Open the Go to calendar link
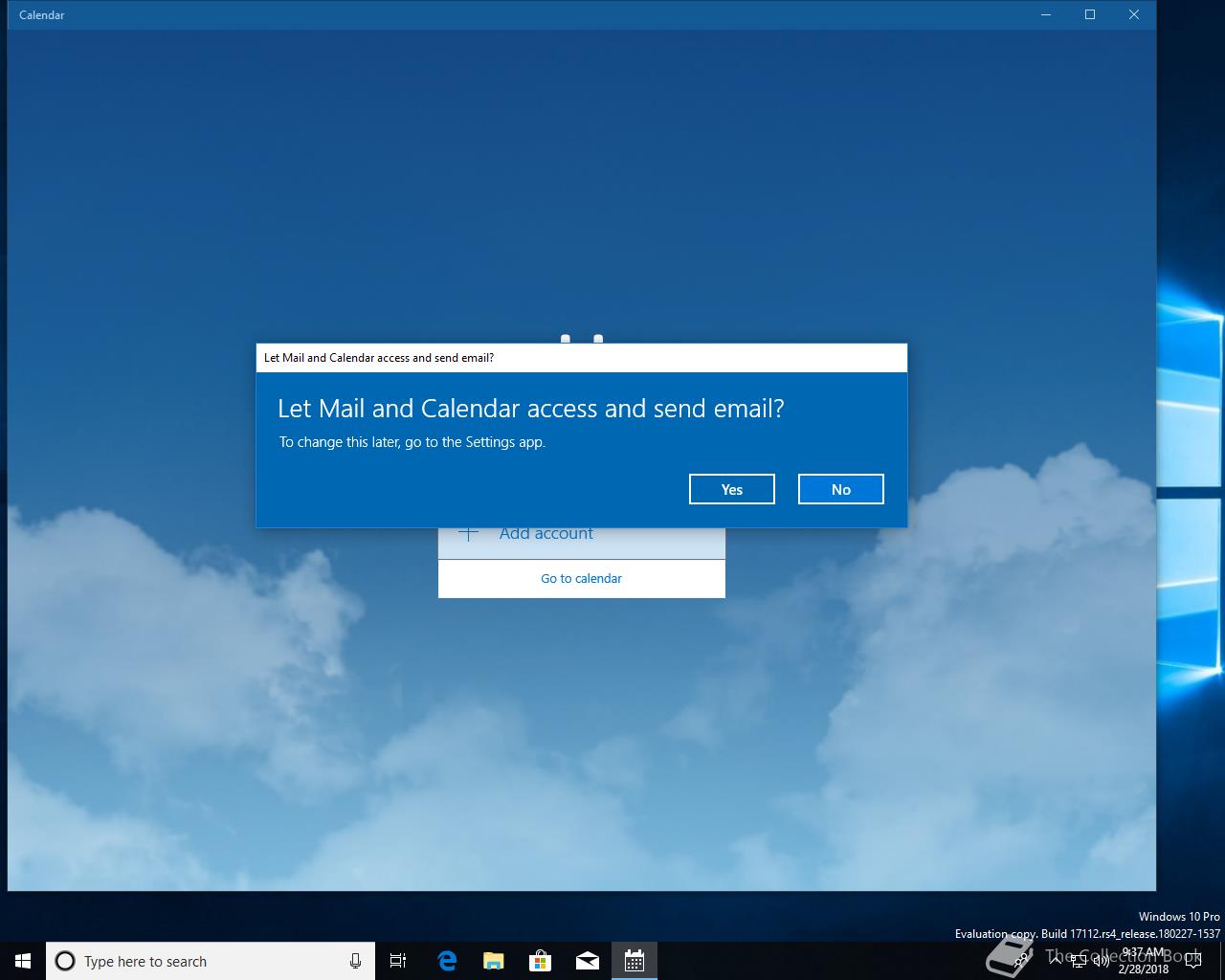This screenshot has height=980, width=1225. pyautogui.click(x=581, y=578)
